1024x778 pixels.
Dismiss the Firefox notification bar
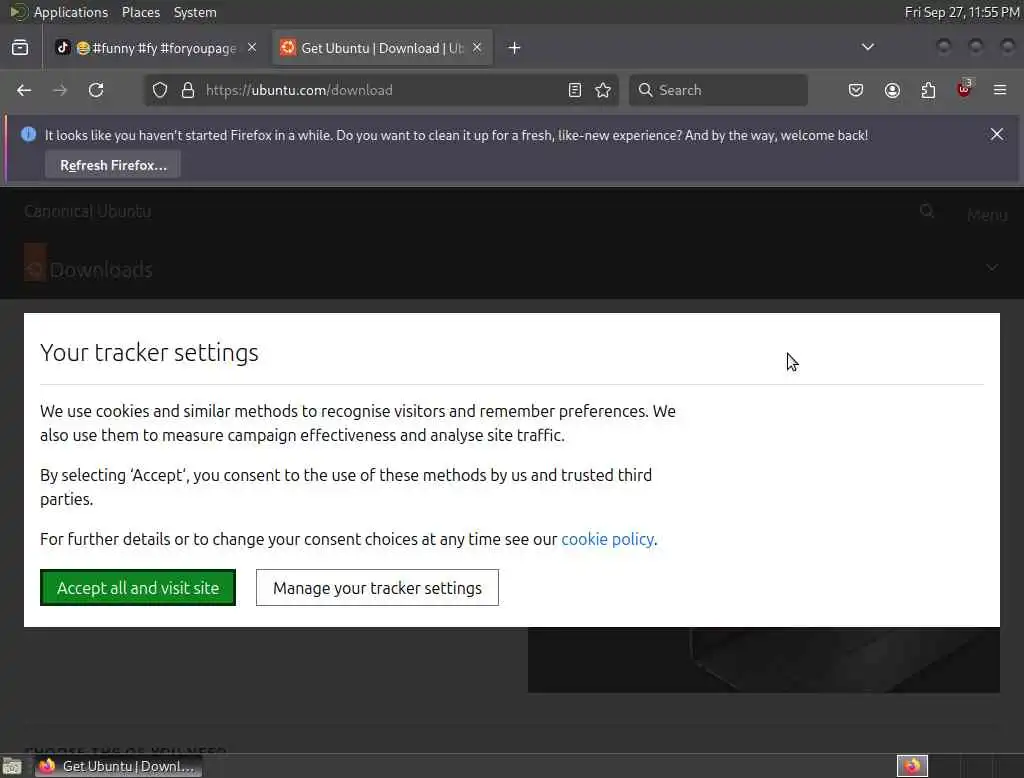997,135
